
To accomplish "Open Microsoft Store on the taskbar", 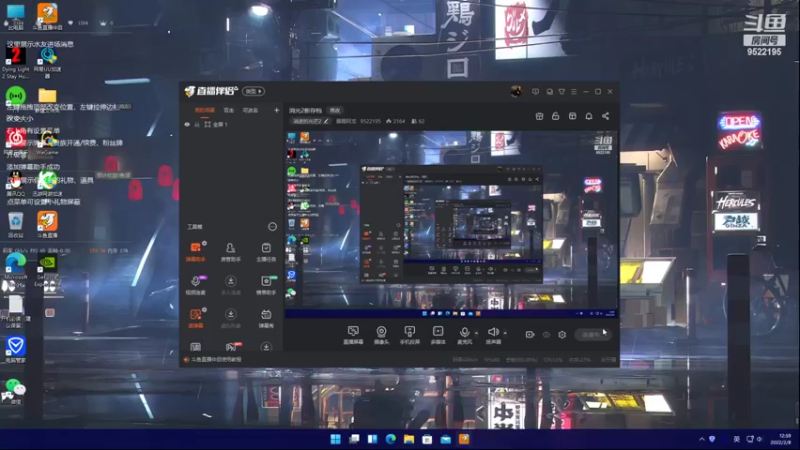I will pos(427,439).
